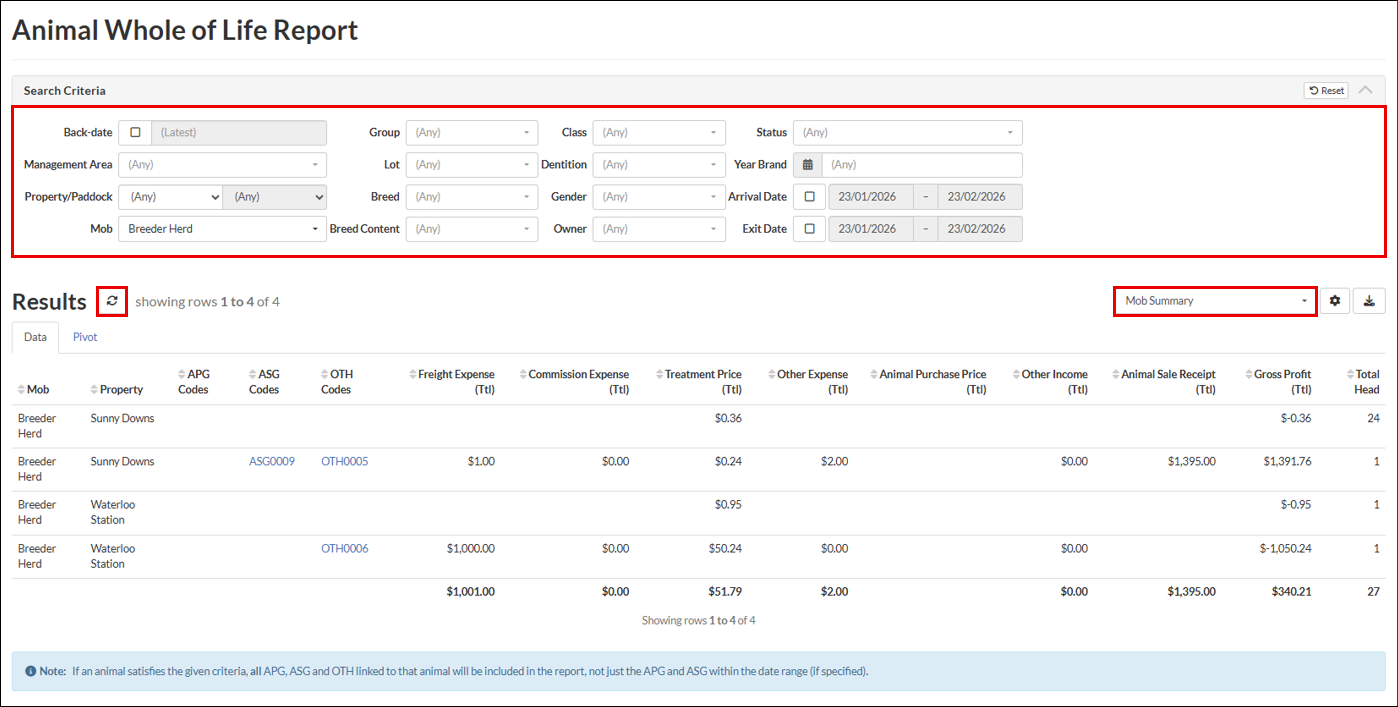Click the Year Brand input field
Screen dimensions: 1398x707
[x=922, y=165]
